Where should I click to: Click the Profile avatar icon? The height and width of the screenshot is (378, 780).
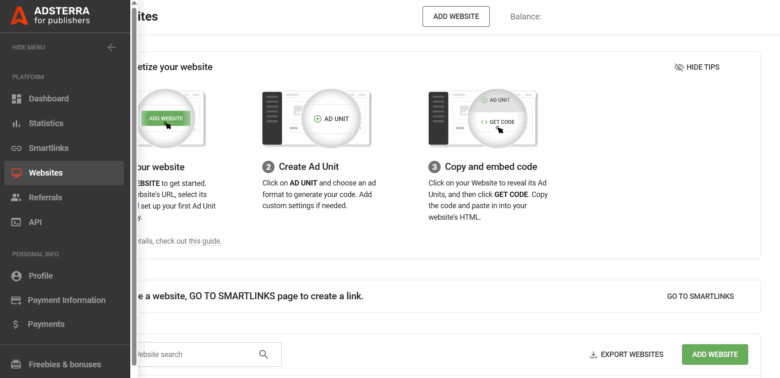tap(16, 276)
